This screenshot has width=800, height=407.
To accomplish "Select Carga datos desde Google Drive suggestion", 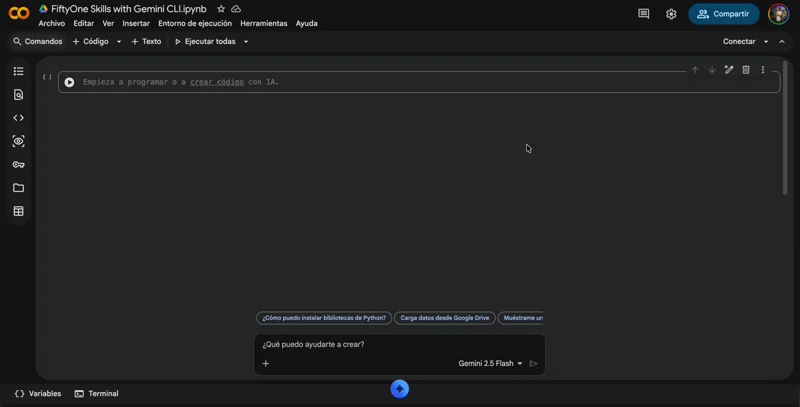I will (444, 318).
